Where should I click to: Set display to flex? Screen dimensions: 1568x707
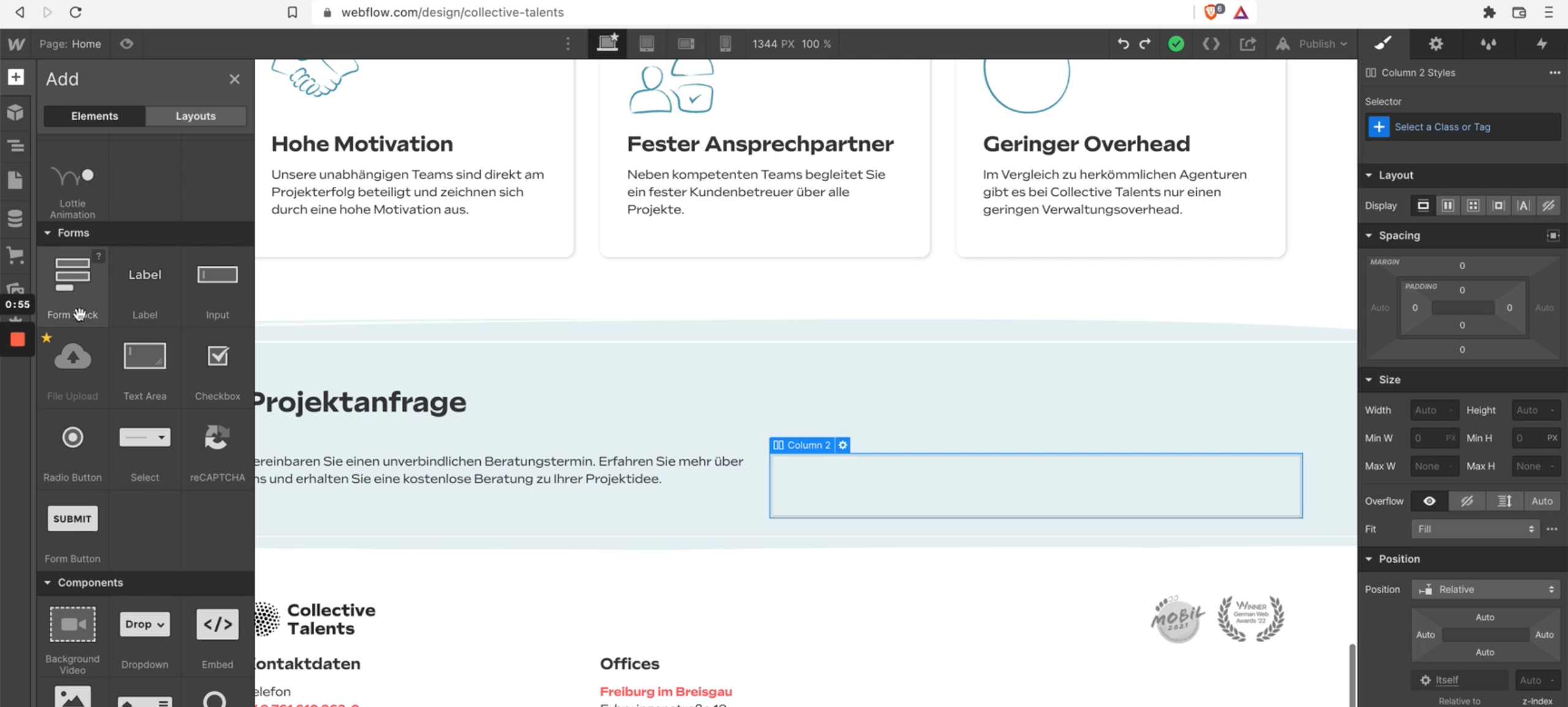[x=1448, y=205]
